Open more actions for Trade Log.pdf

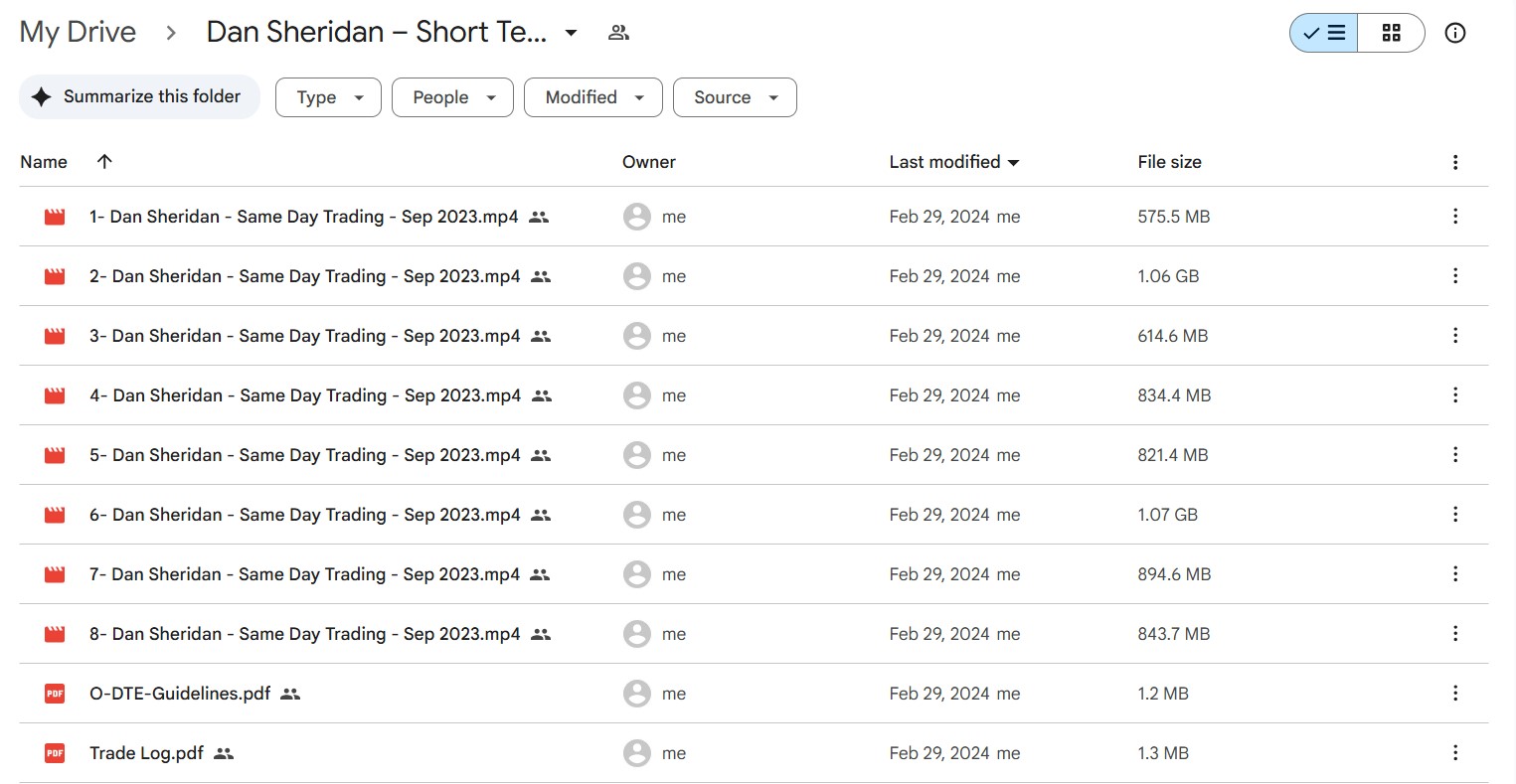pos(1454,753)
